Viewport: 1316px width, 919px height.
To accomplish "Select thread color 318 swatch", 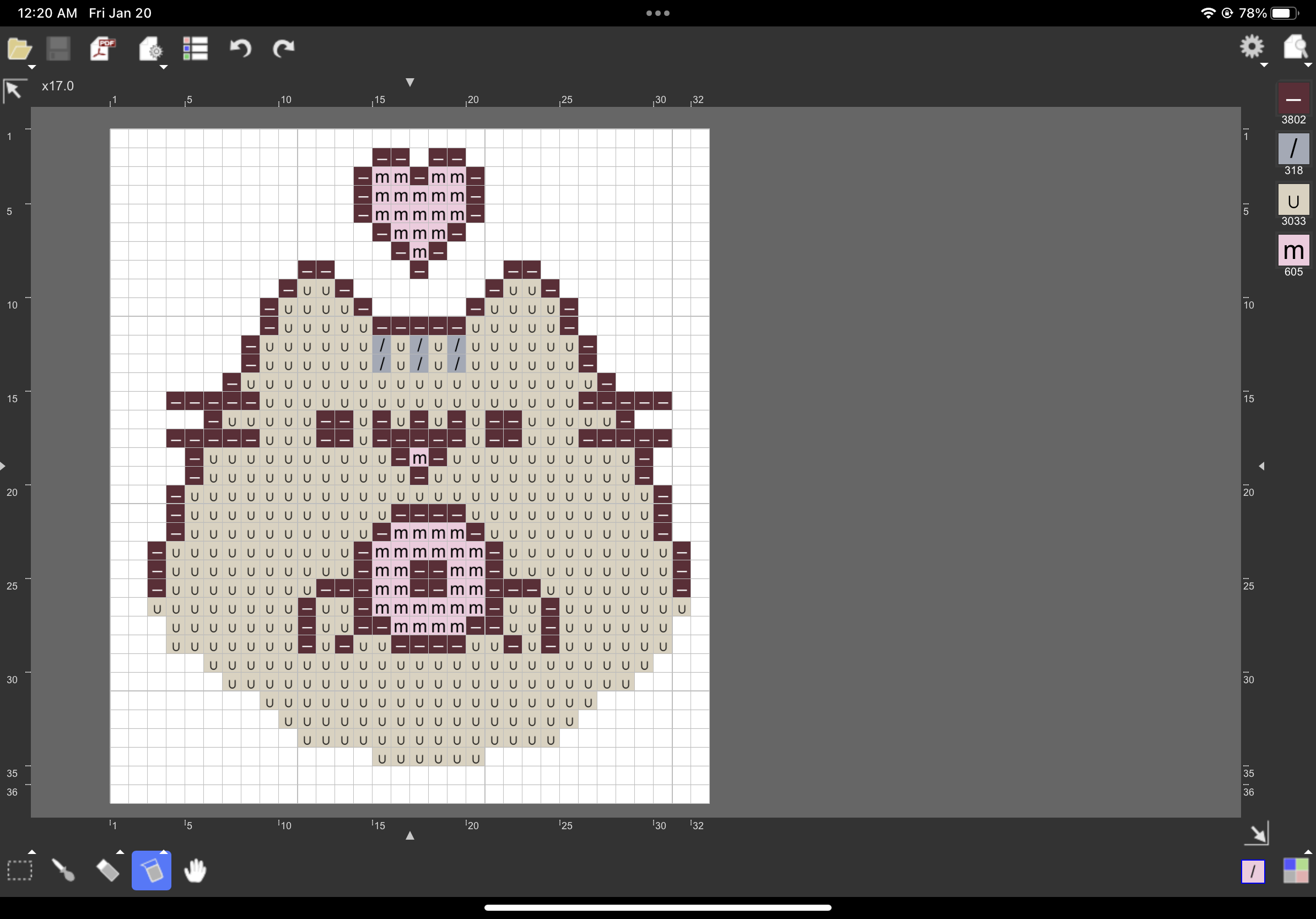I will (x=1293, y=148).
